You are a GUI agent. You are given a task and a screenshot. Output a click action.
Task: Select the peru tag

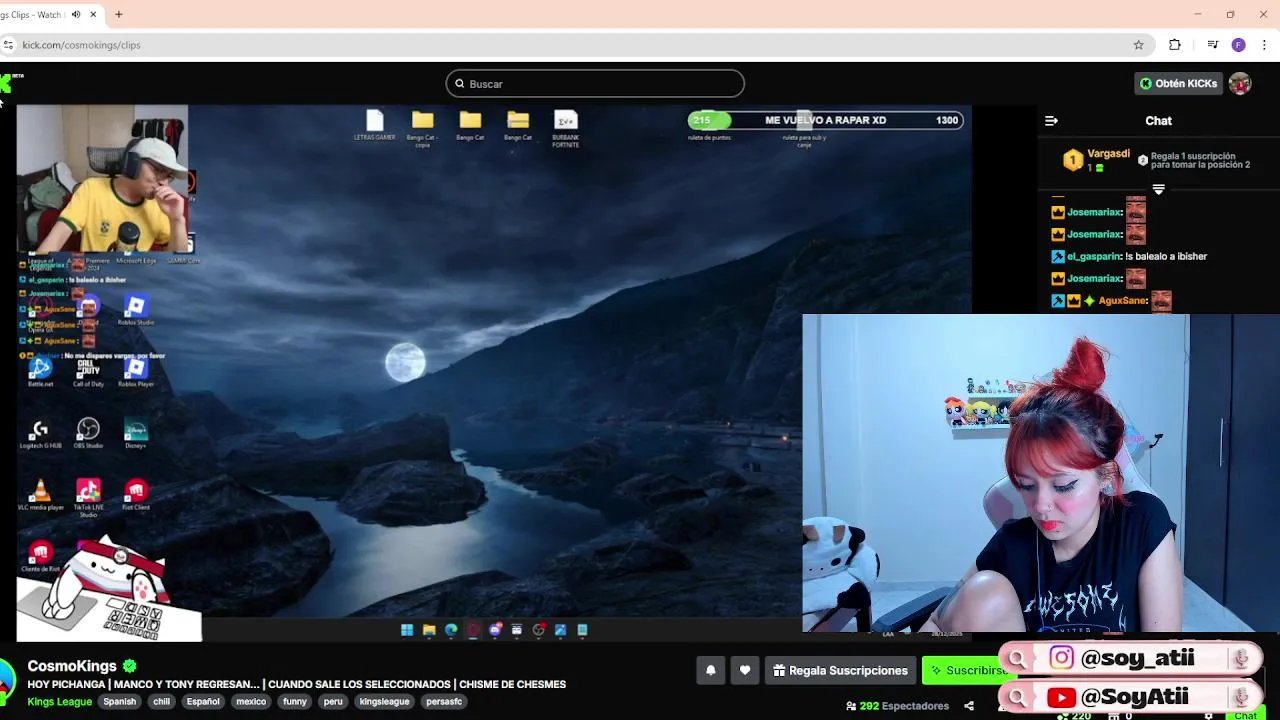pyautogui.click(x=333, y=701)
